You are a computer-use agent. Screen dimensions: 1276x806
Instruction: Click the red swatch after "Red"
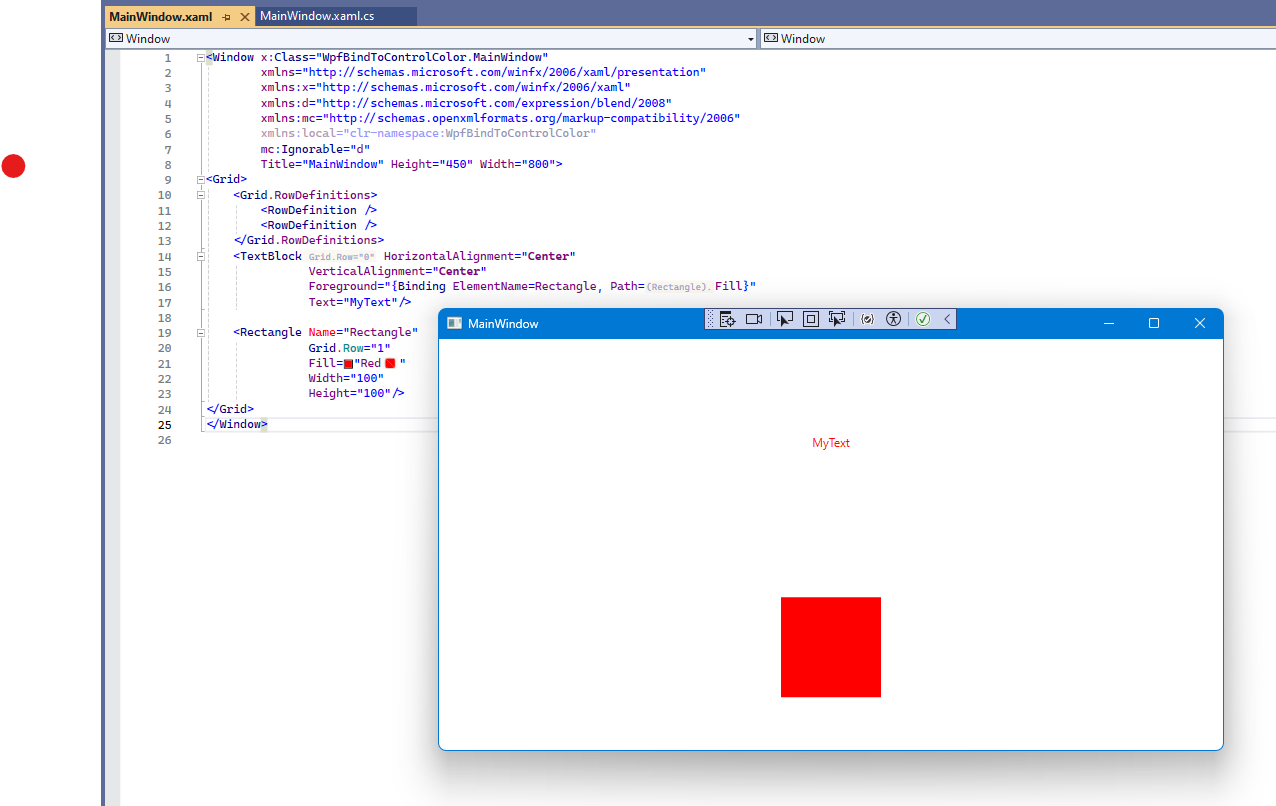click(x=390, y=363)
